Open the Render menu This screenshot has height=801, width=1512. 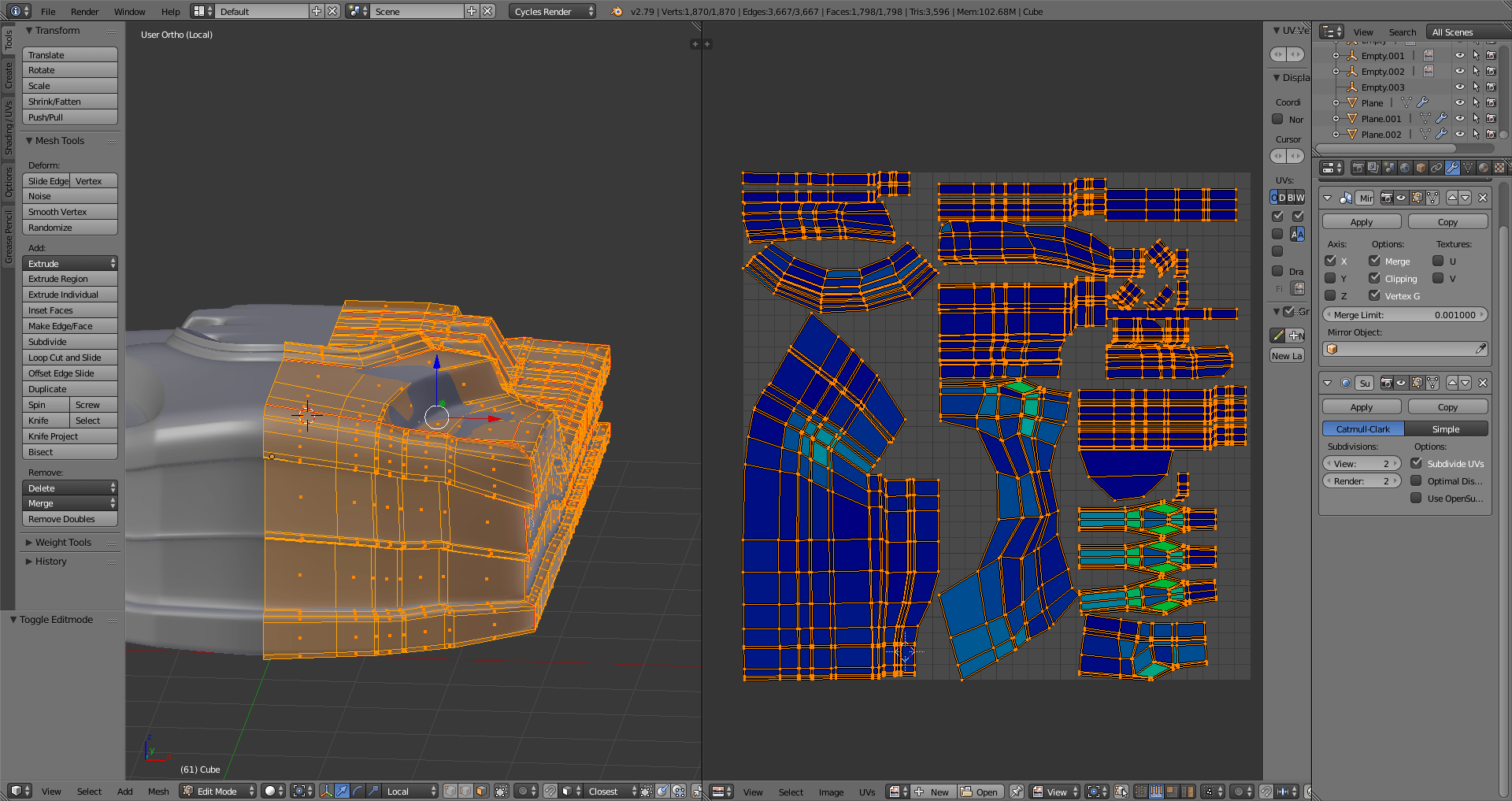(84, 12)
